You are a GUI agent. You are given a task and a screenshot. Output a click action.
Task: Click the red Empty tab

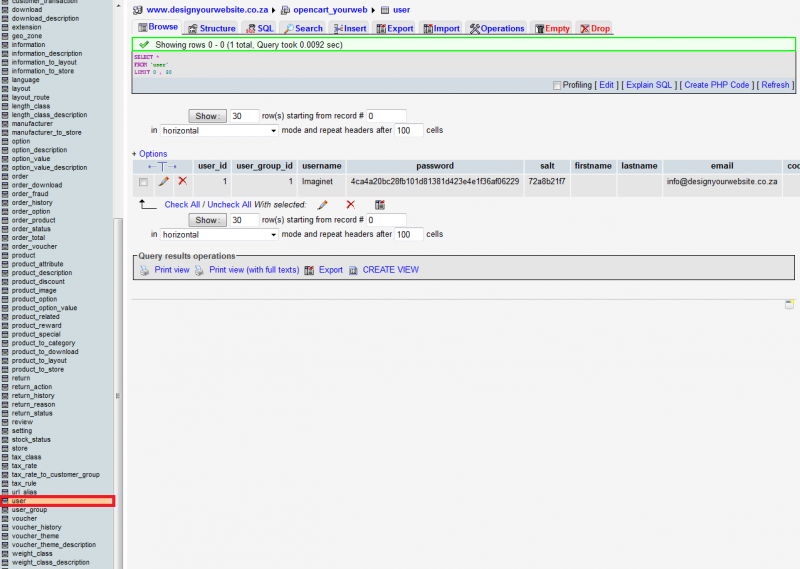pyautogui.click(x=552, y=29)
